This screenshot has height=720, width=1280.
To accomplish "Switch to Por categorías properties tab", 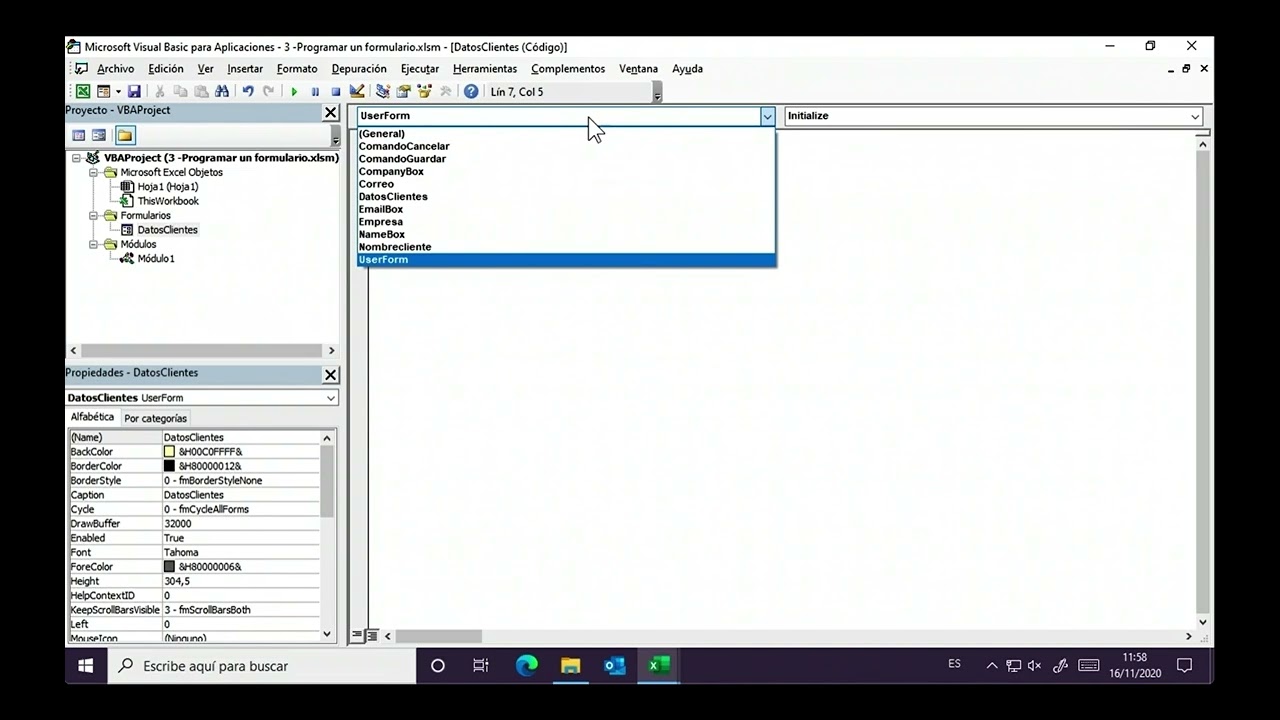I will click(x=155, y=418).
